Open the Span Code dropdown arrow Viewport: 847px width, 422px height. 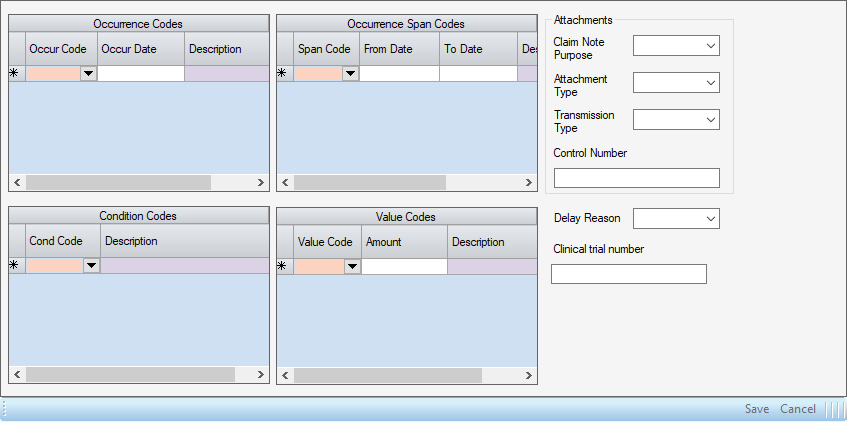pos(350,73)
